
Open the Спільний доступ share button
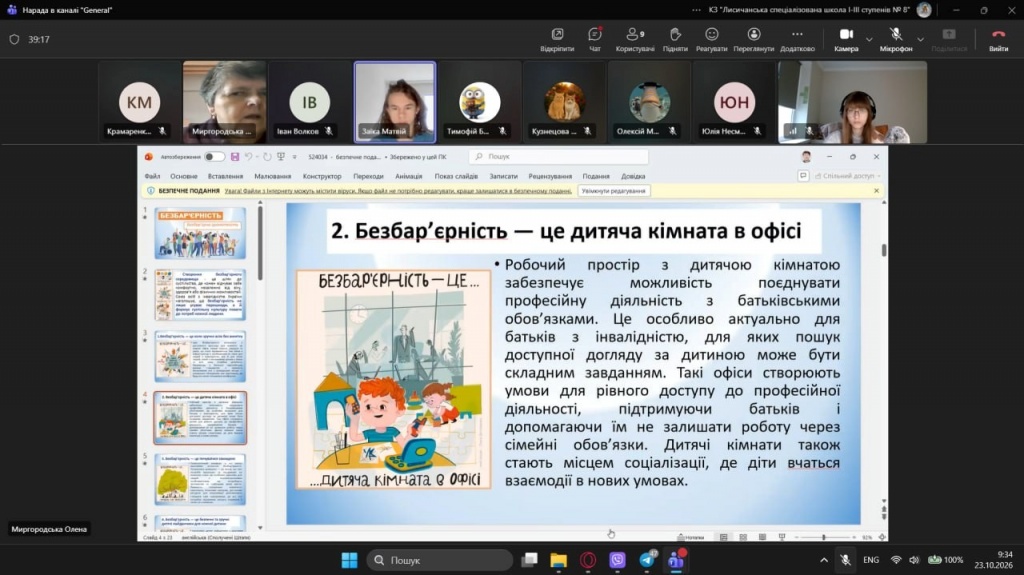coord(847,176)
